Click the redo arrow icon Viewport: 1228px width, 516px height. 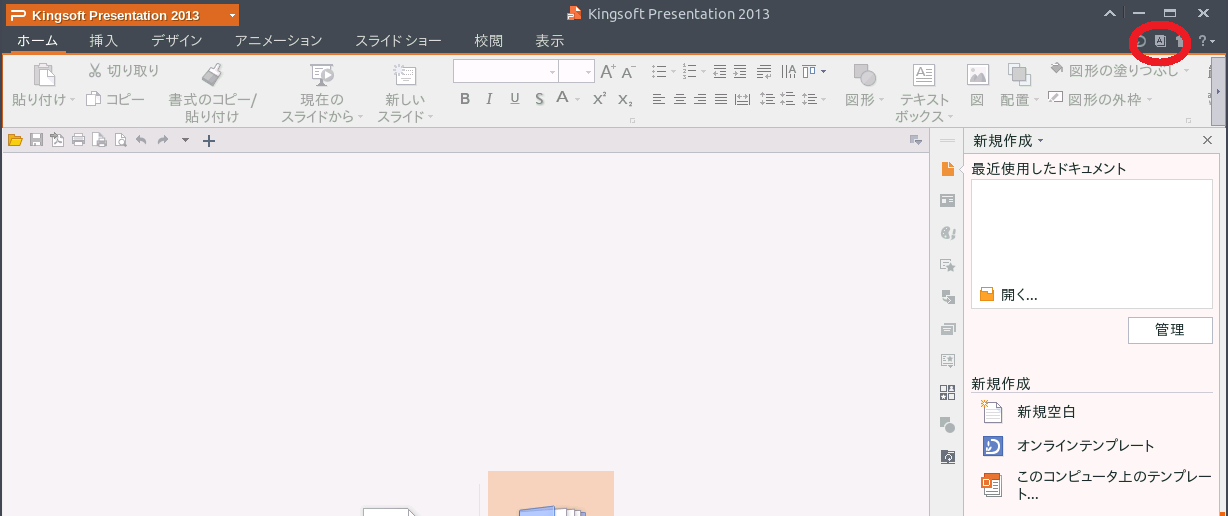(x=162, y=140)
